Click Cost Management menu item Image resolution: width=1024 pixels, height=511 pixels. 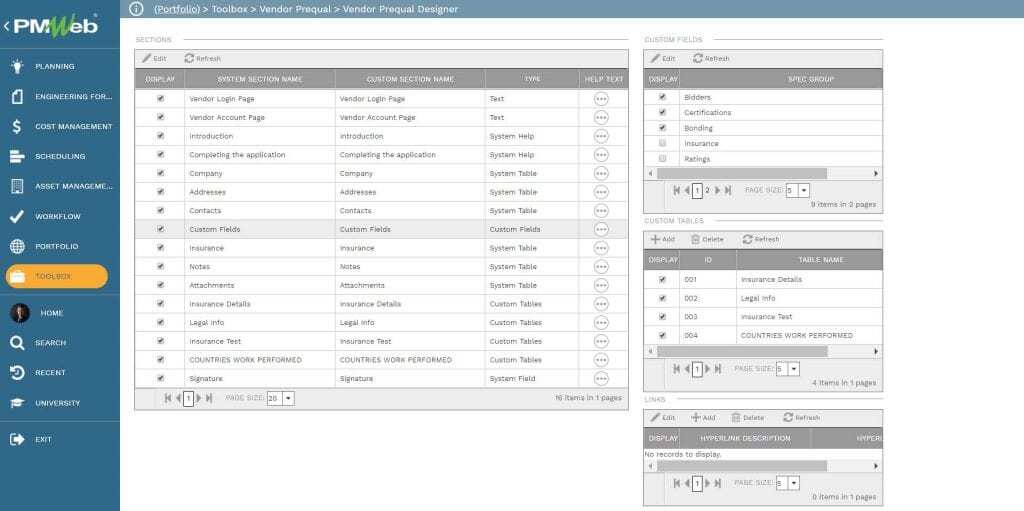[74, 126]
